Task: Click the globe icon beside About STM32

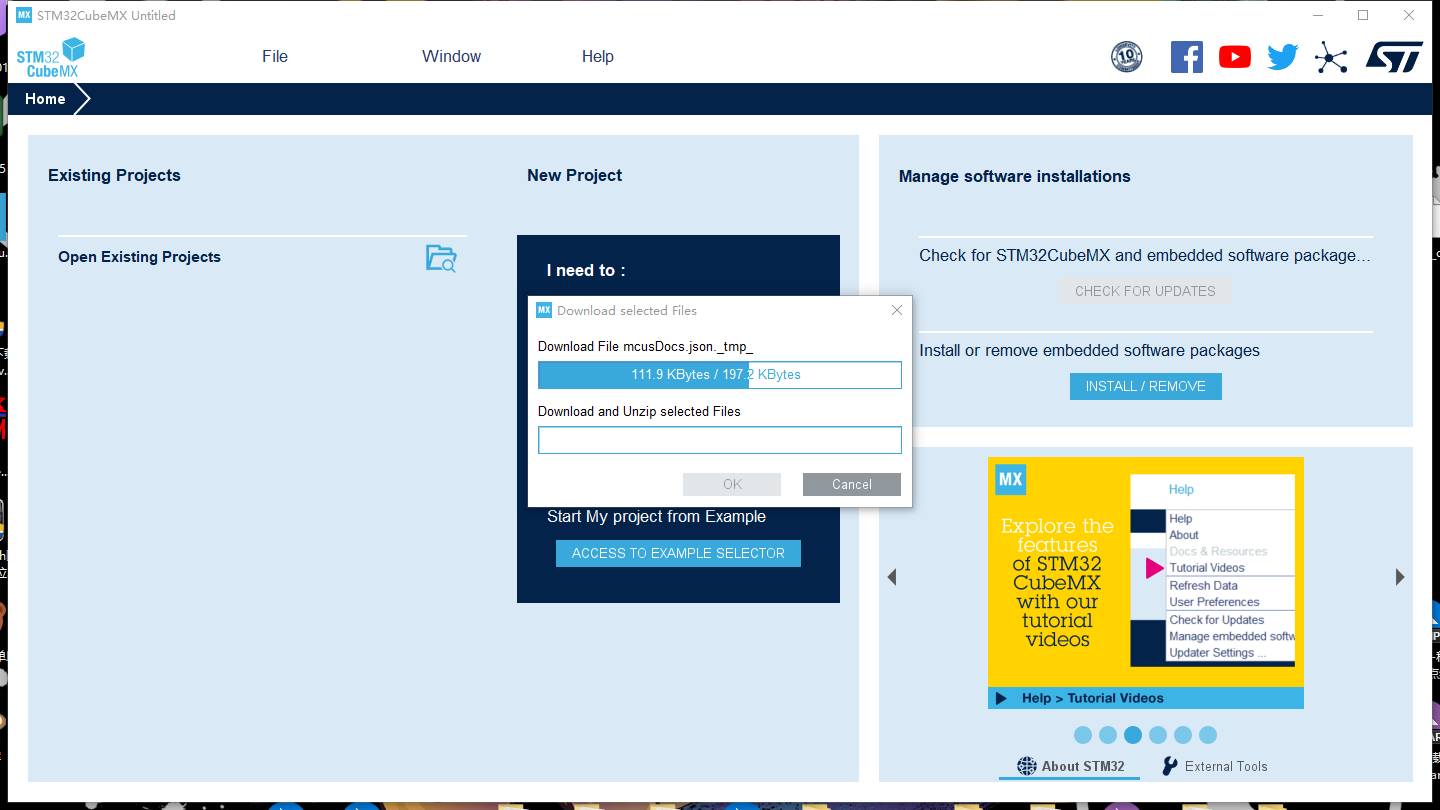Action: point(1027,766)
